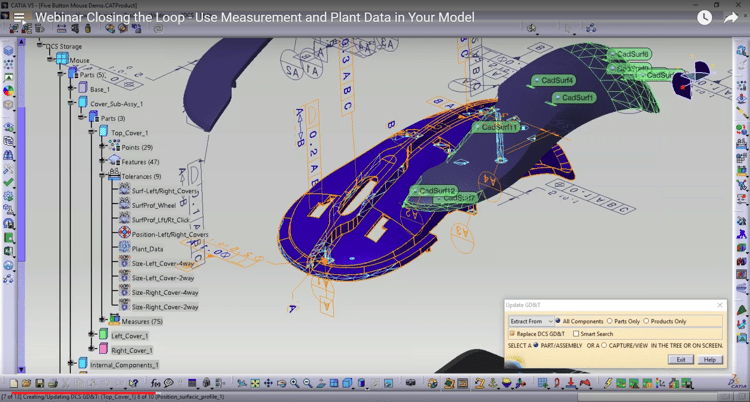Screen dimensions: 750x402
Task: Click the green checkmark icon in left sidebar
Action: coord(8,182)
